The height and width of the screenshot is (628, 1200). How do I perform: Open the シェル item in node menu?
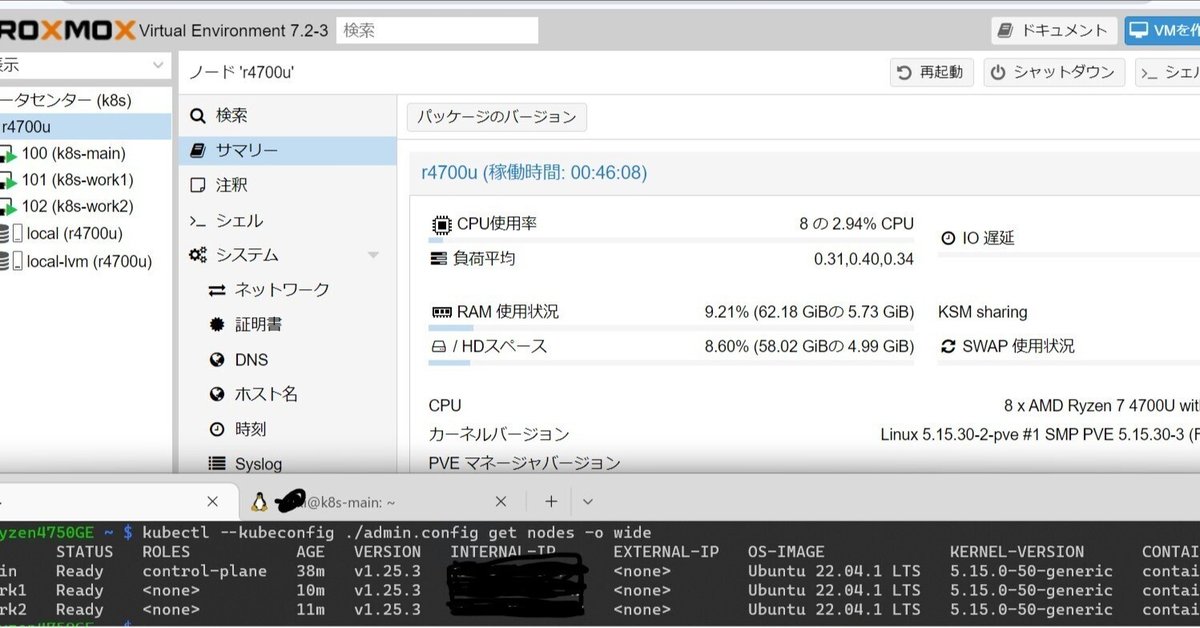tap(288, 221)
